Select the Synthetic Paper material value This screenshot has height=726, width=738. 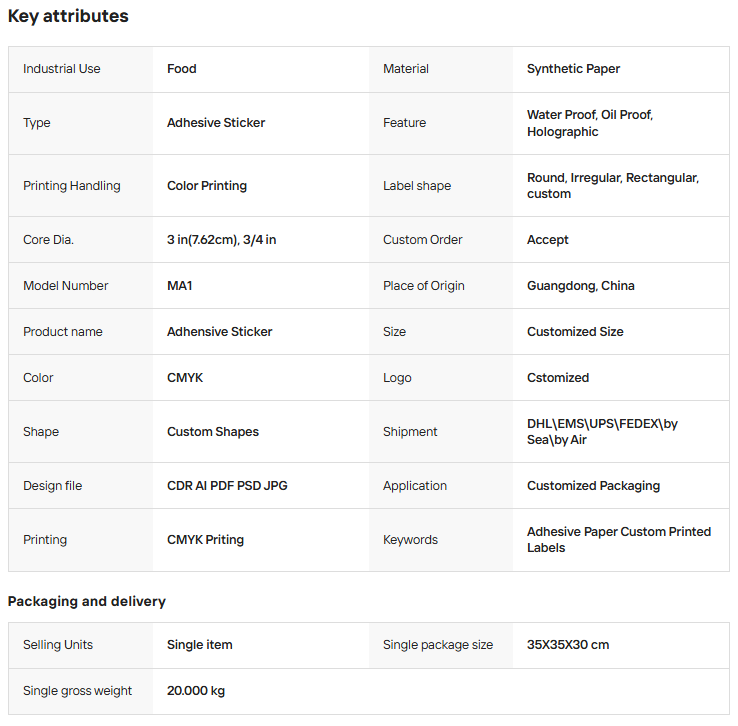pyautogui.click(x=573, y=69)
